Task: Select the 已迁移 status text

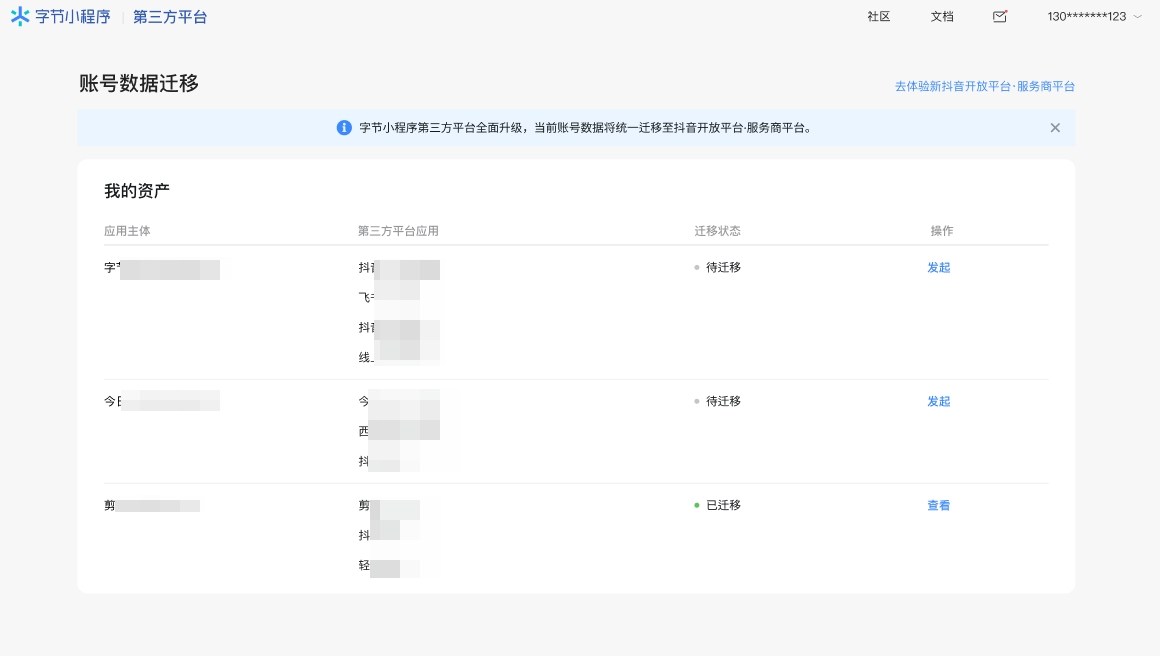Action: tap(724, 505)
